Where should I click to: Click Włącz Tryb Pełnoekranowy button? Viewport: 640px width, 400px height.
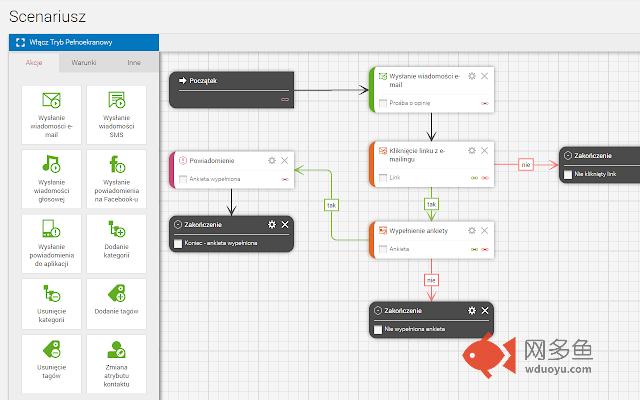[x=84, y=42]
